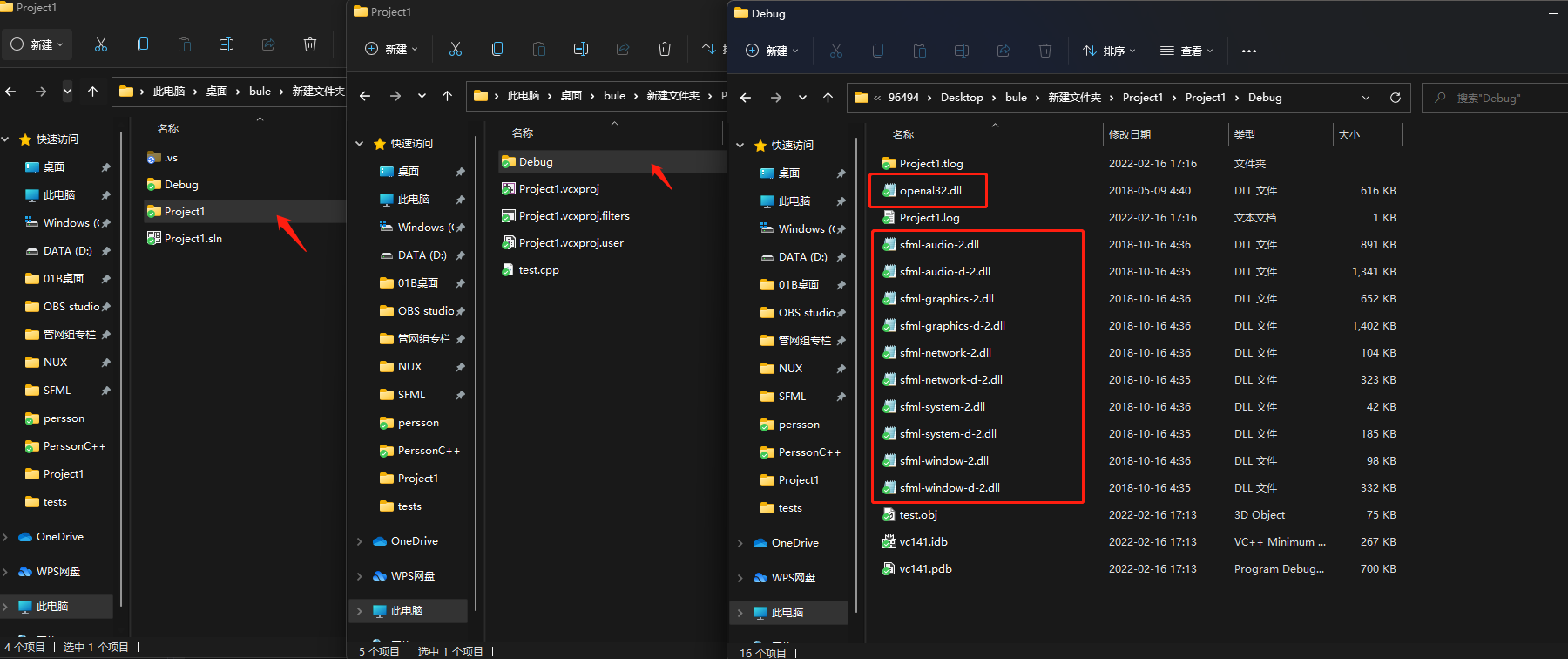Open New dropdown in middle Project1 window

click(x=391, y=49)
